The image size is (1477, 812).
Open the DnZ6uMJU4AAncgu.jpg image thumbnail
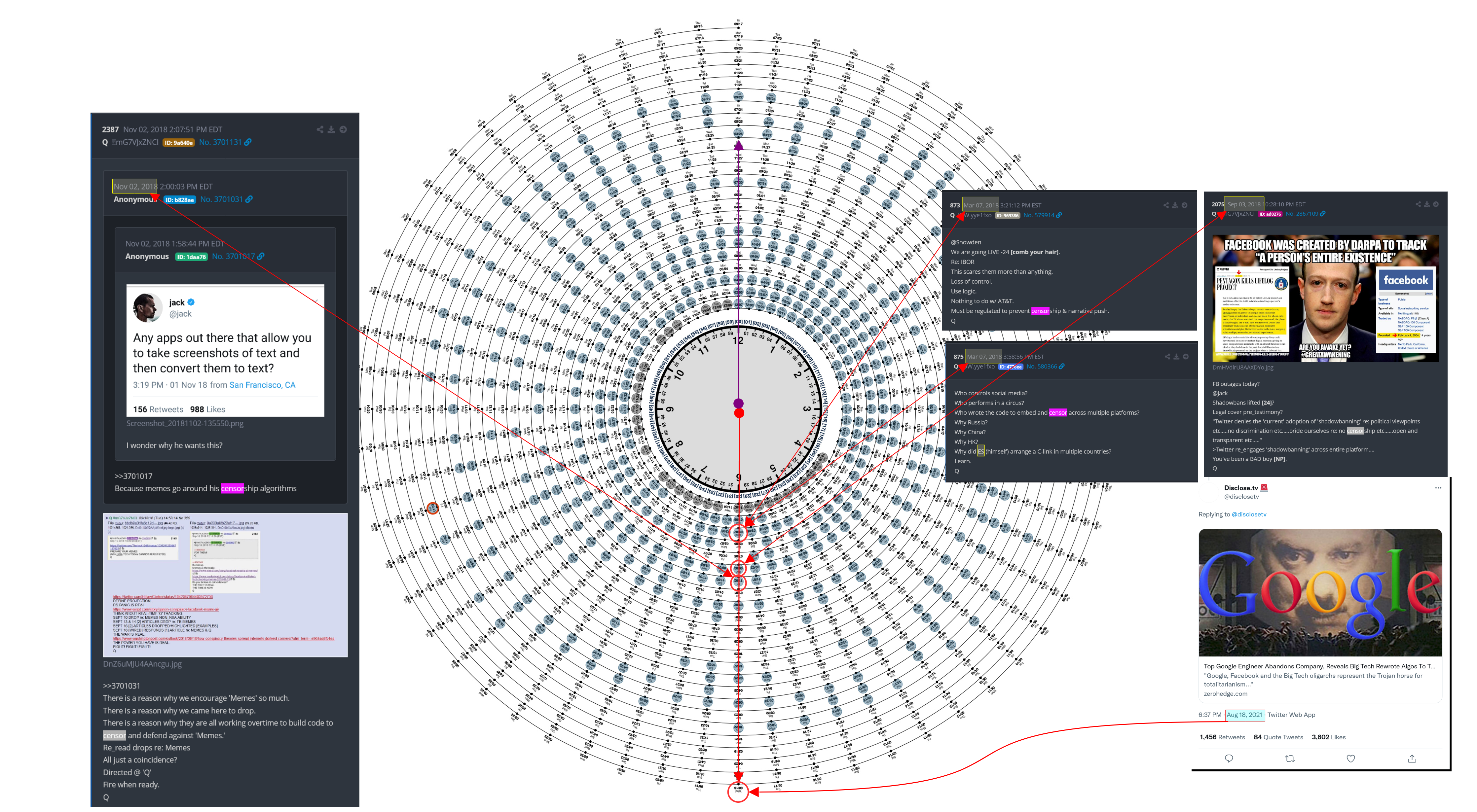pyautogui.click(x=225, y=585)
